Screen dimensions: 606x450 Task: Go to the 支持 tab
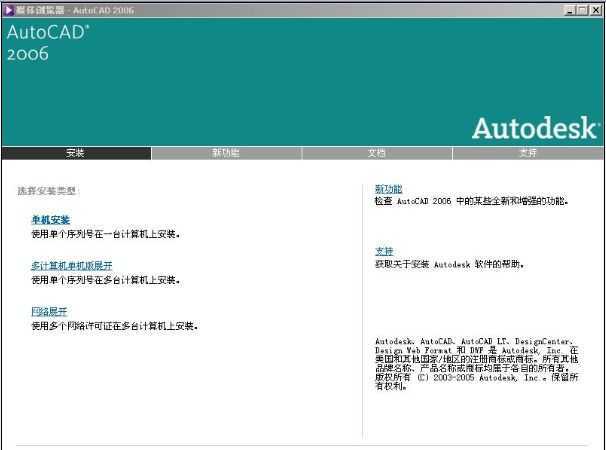pos(528,153)
